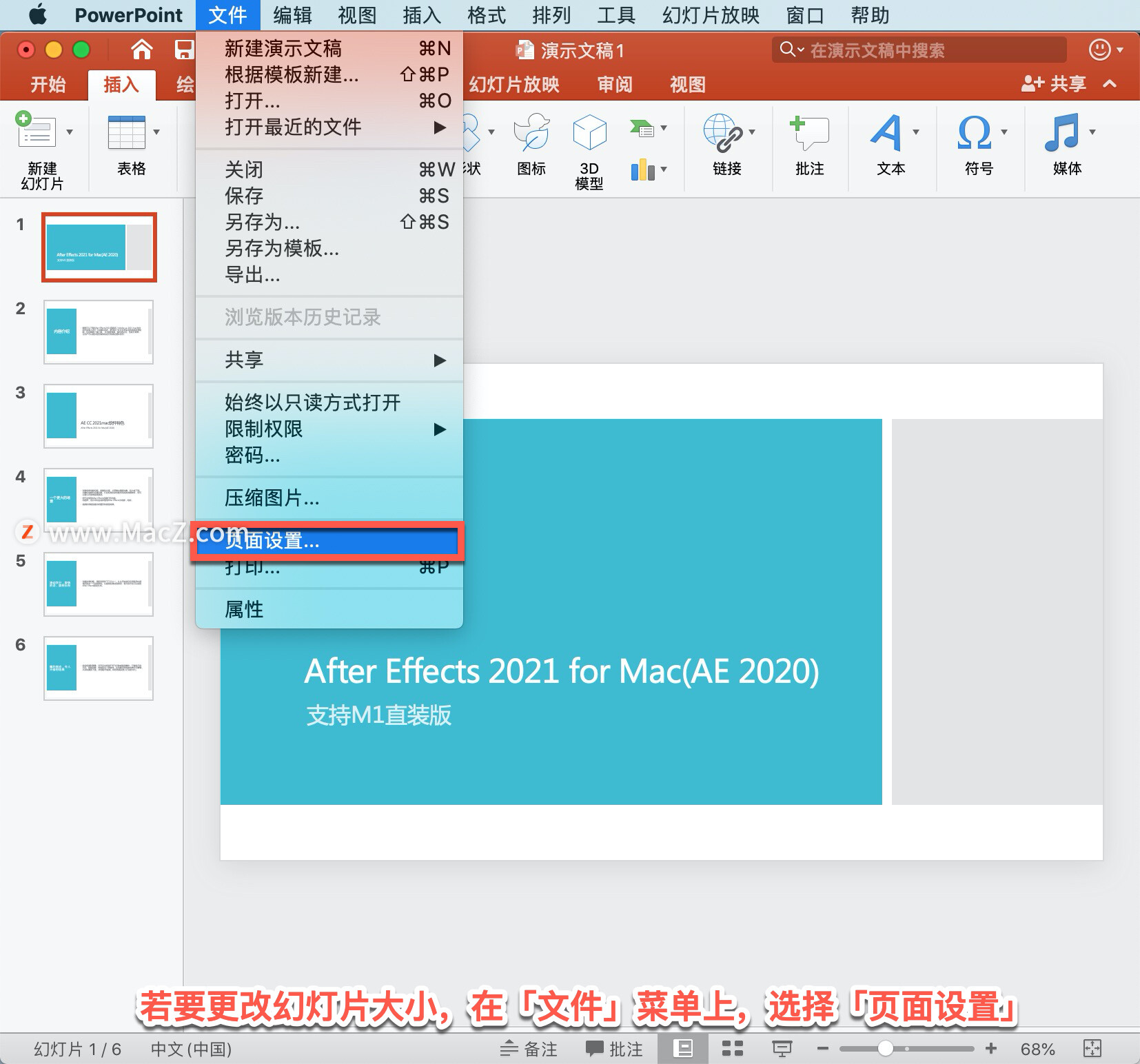Click the zoom slider handle

point(886,1049)
